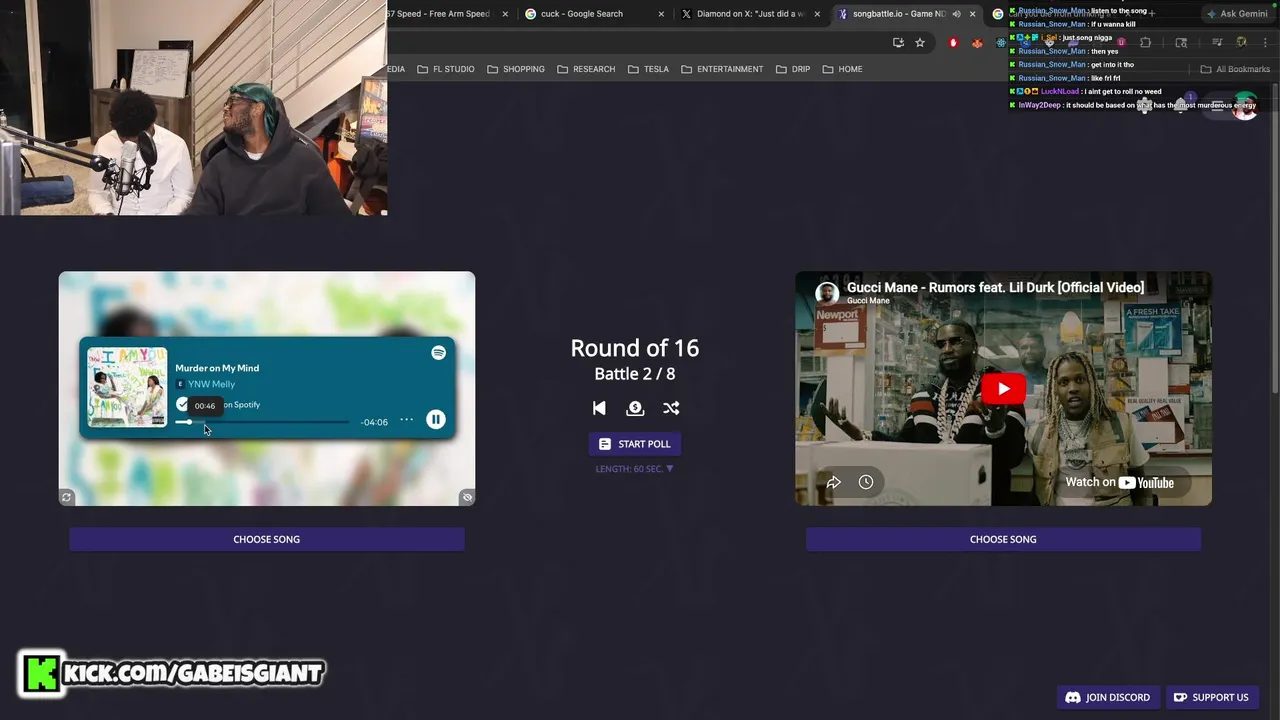
Task: Close the Diamond on X tab
Action: (x=818, y=14)
